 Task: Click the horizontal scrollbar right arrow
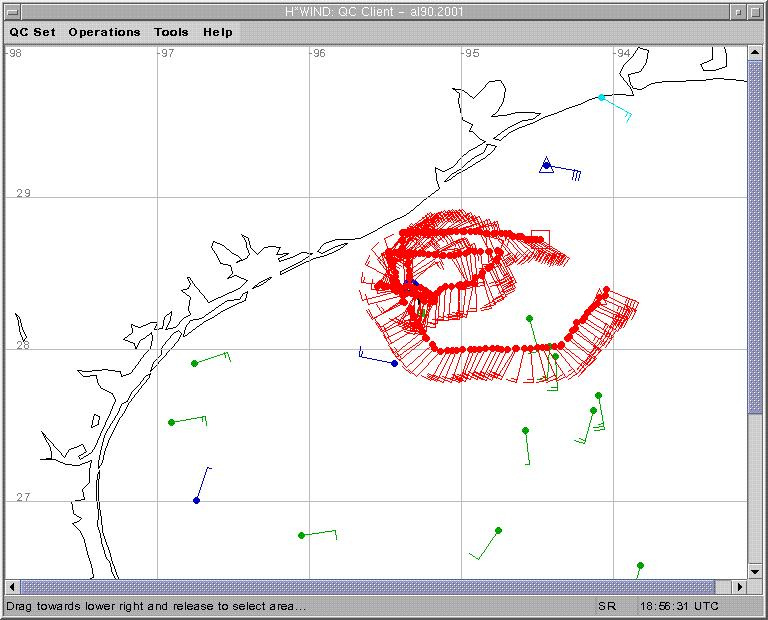(x=740, y=587)
